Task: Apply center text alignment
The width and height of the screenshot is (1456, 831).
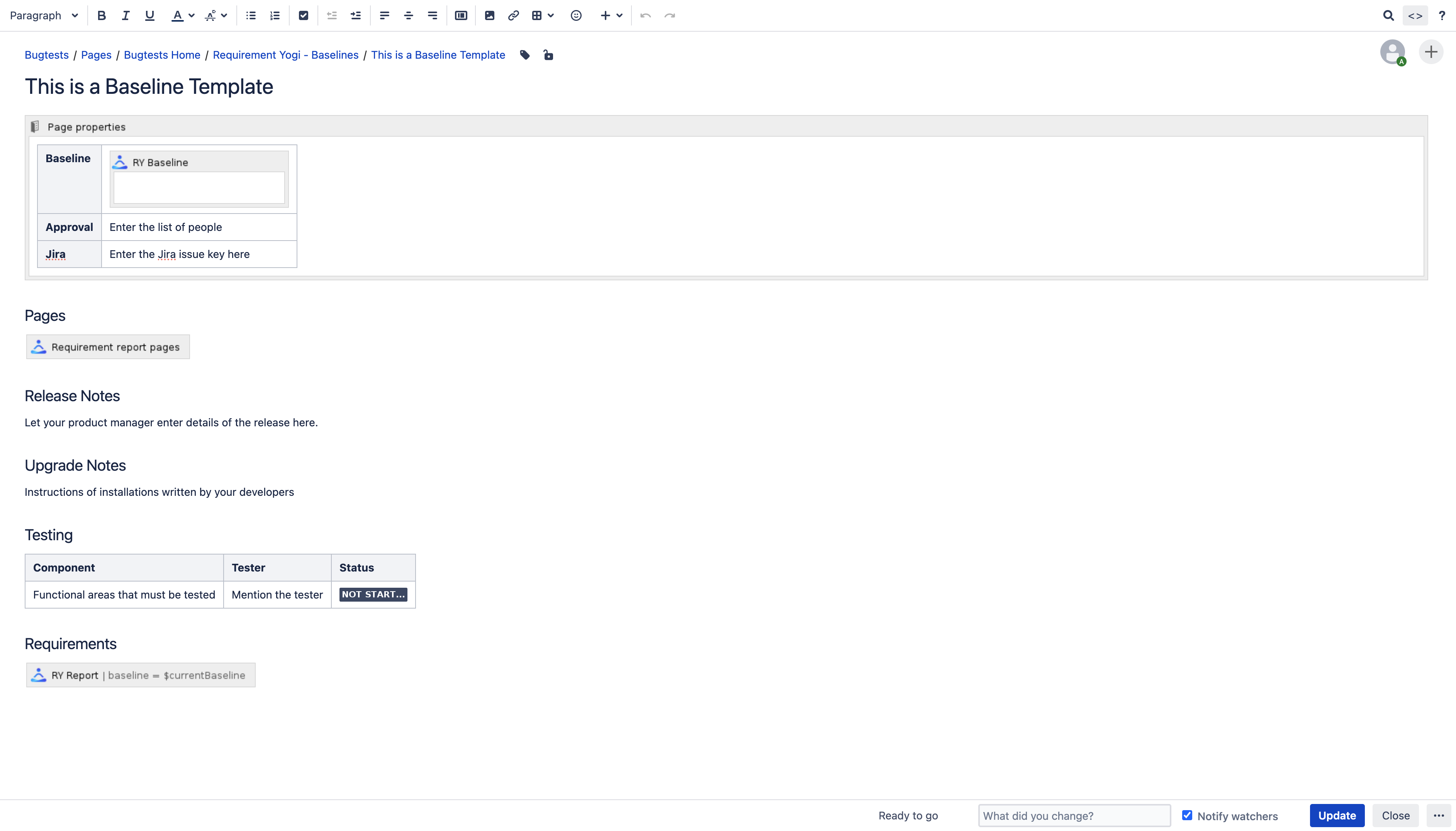Action: (x=408, y=15)
